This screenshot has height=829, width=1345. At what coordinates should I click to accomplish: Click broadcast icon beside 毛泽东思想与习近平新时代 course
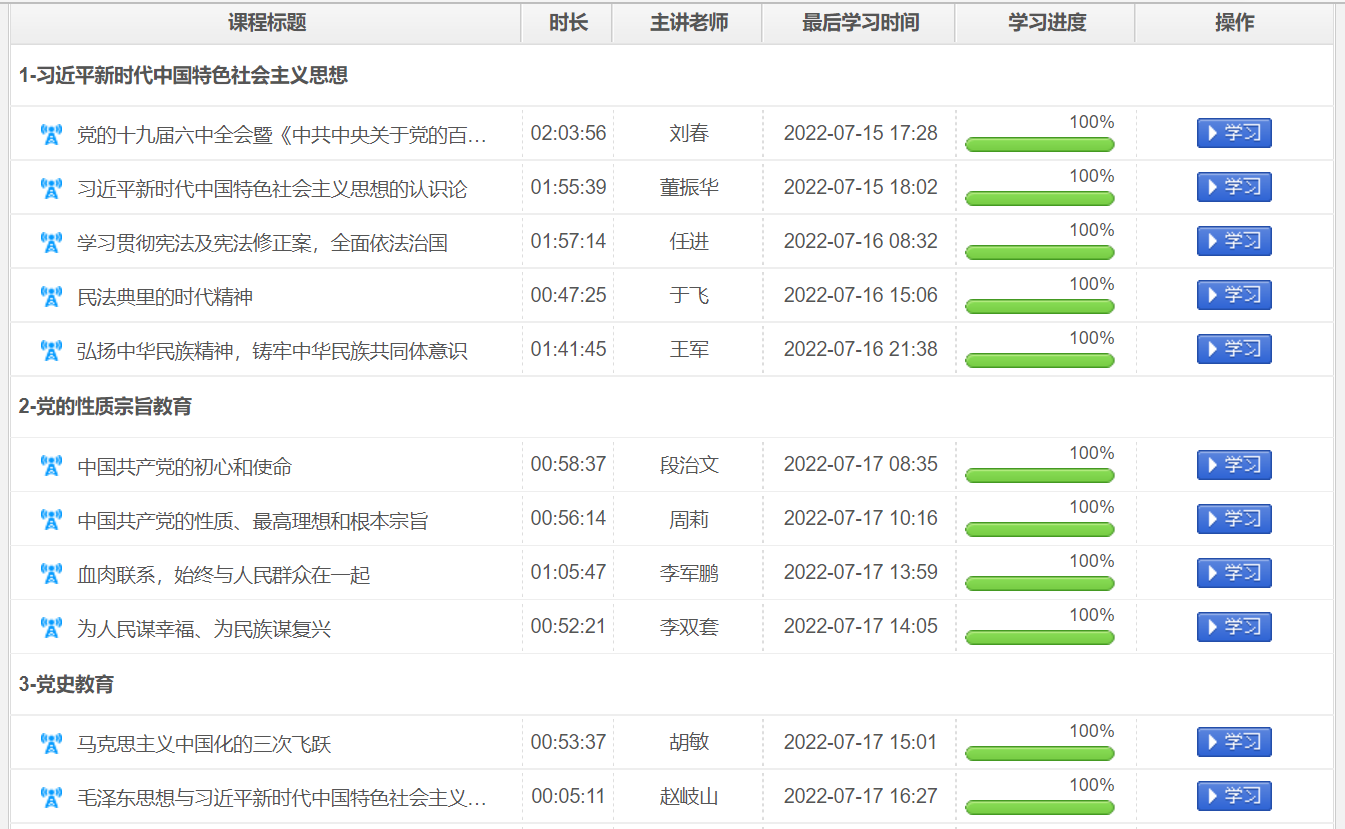(x=51, y=798)
